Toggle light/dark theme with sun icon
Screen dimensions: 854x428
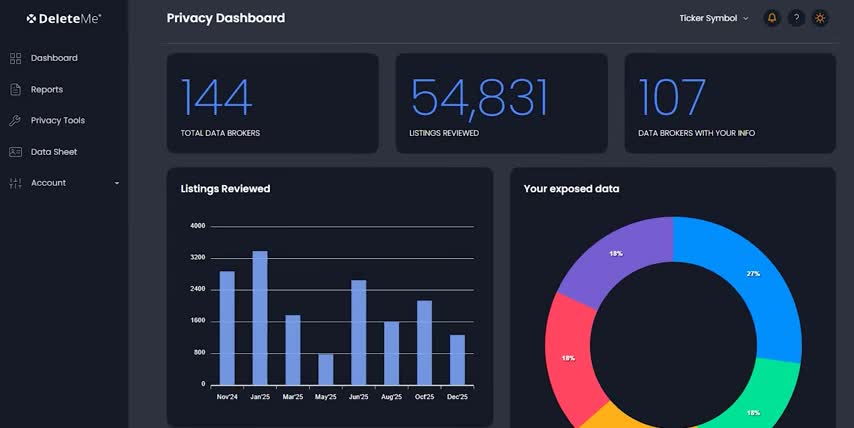(x=820, y=18)
